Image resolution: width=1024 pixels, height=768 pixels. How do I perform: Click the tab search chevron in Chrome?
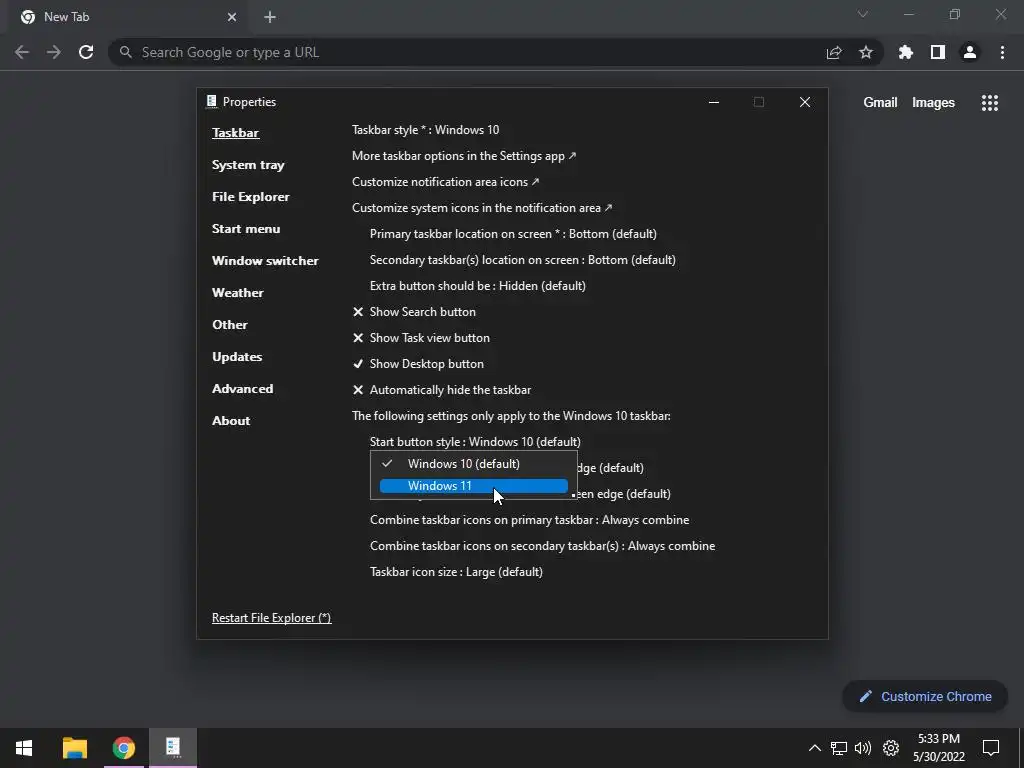coord(863,14)
